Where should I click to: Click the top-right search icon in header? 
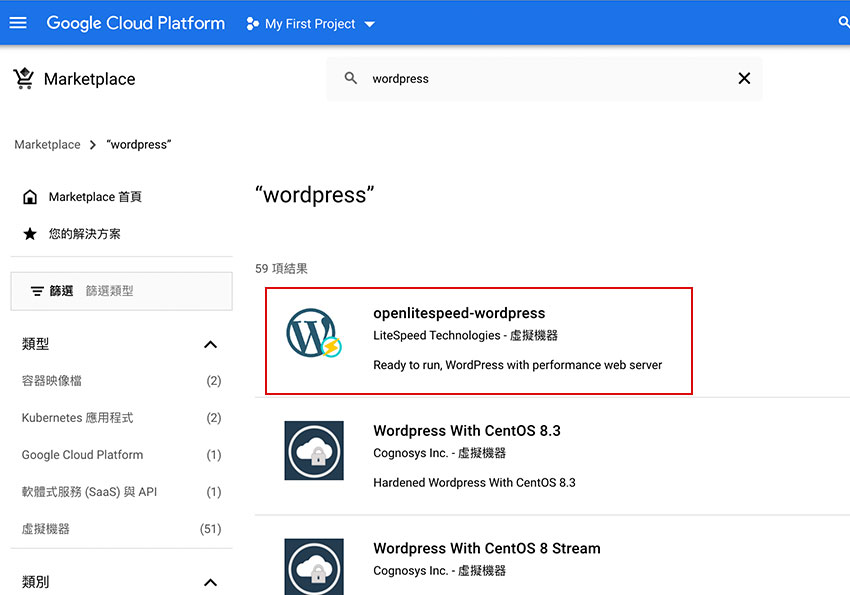tap(843, 22)
